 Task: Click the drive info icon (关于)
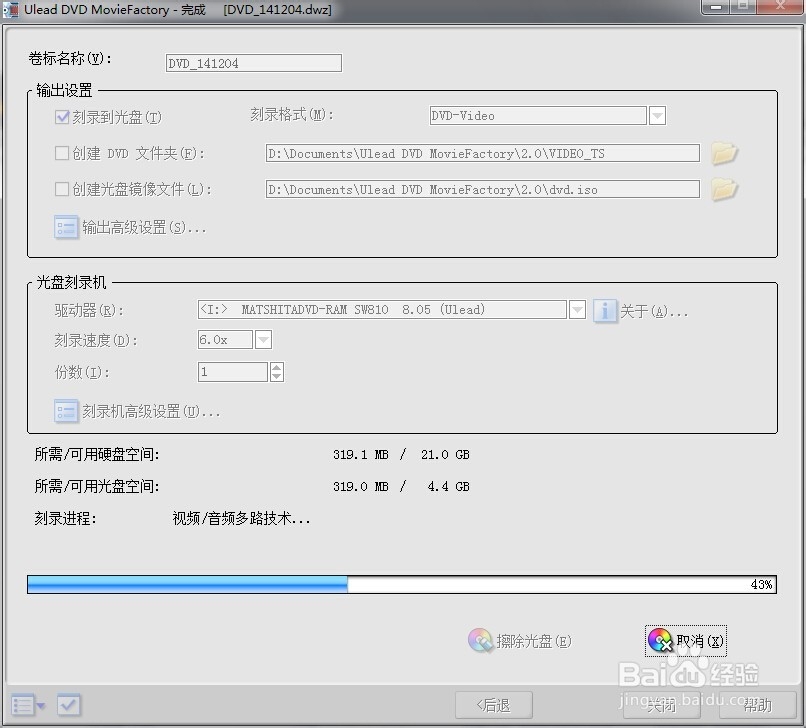604,311
